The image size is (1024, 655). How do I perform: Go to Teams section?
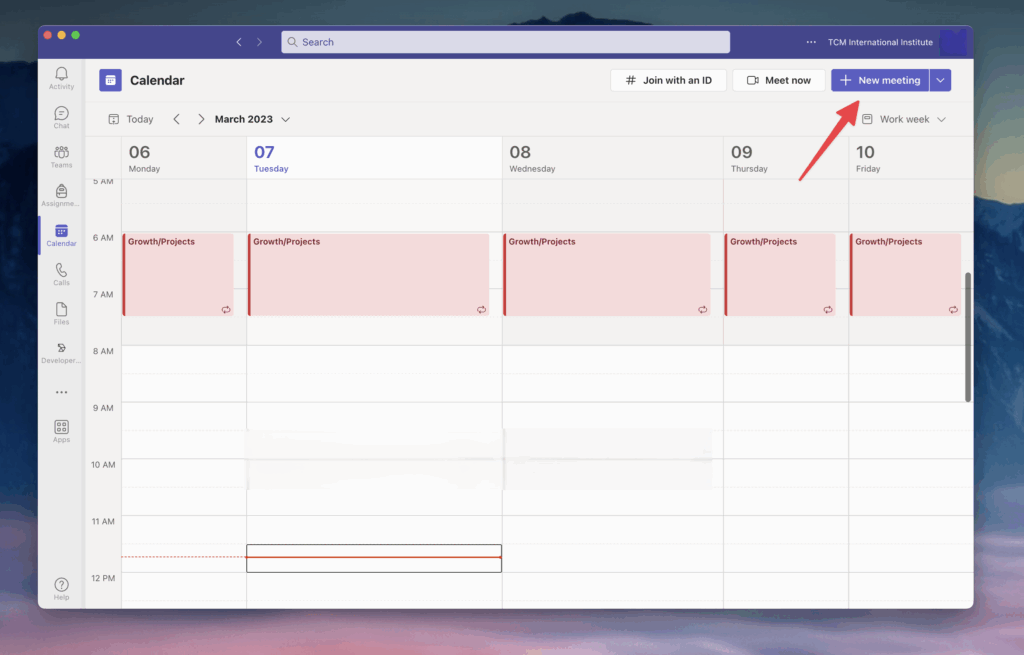61,156
